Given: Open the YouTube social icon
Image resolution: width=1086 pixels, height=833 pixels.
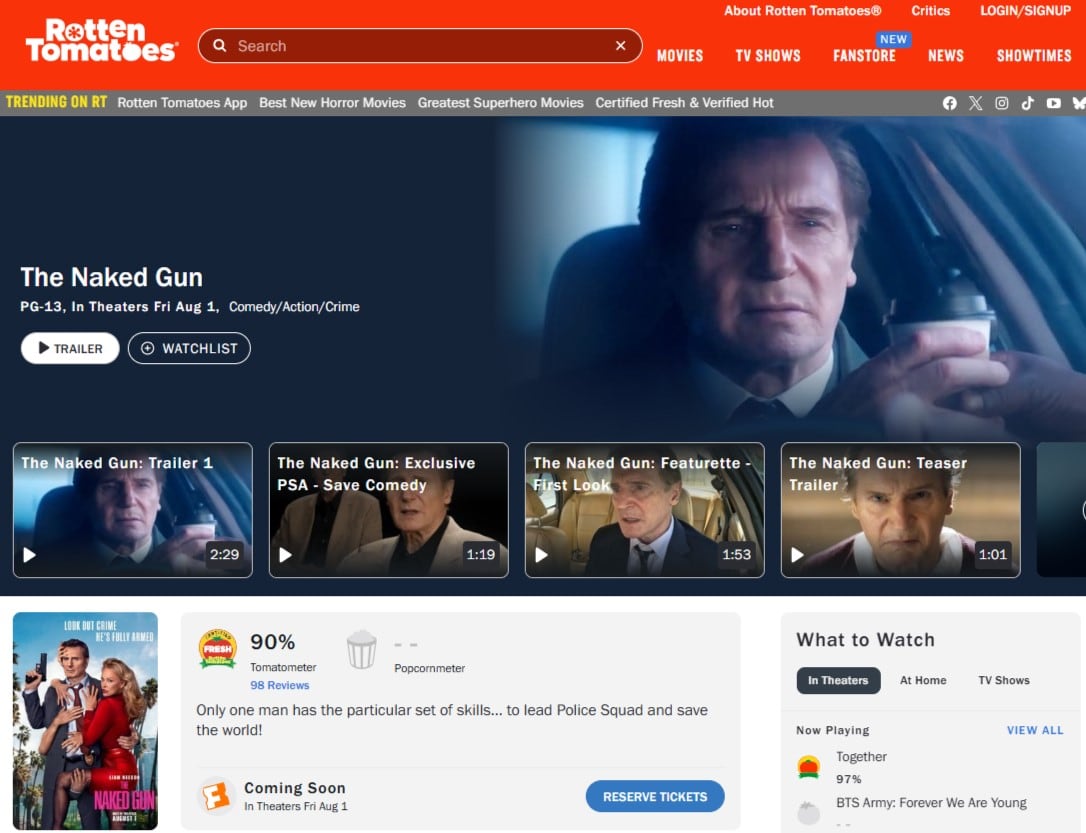Looking at the screenshot, I should pos(1053,103).
